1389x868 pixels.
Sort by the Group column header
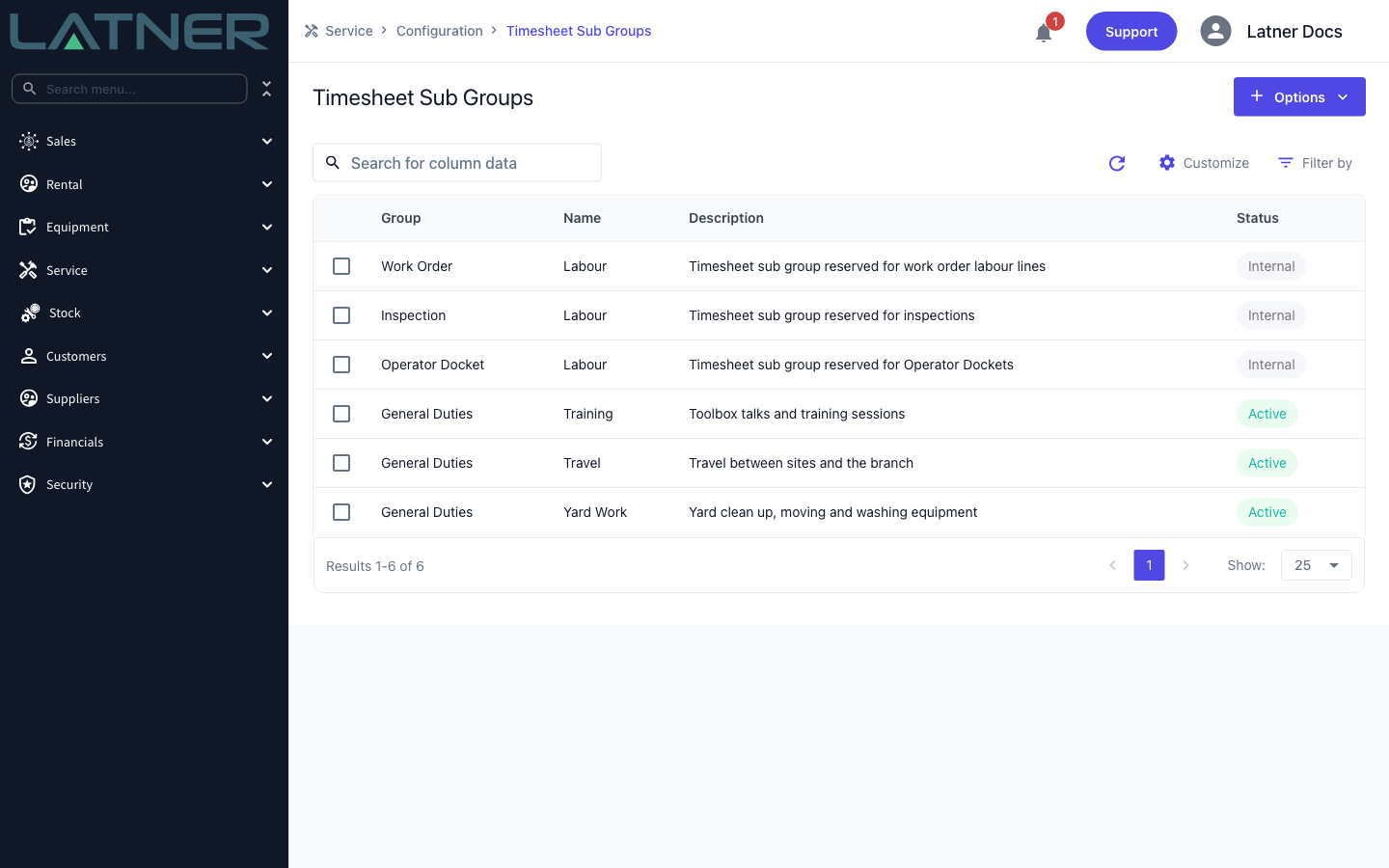[400, 218]
